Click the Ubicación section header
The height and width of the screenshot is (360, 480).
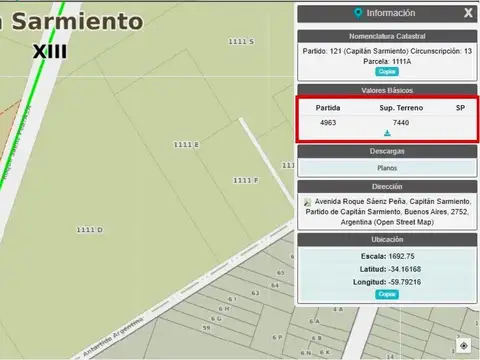(x=387, y=239)
